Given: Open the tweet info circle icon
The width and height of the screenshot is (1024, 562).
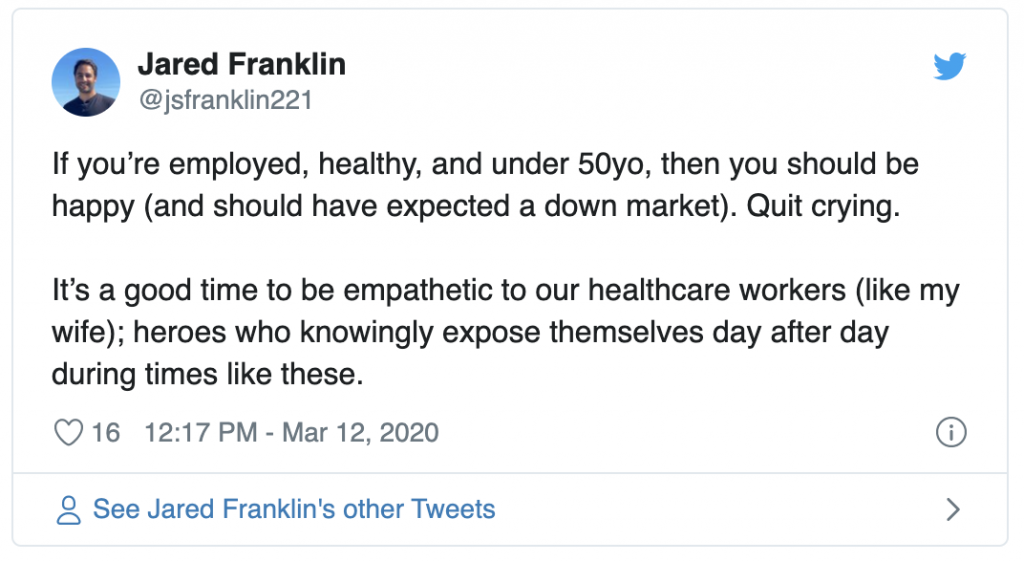Looking at the screenshot, I should pyautogui.click(x=950, y=433).
